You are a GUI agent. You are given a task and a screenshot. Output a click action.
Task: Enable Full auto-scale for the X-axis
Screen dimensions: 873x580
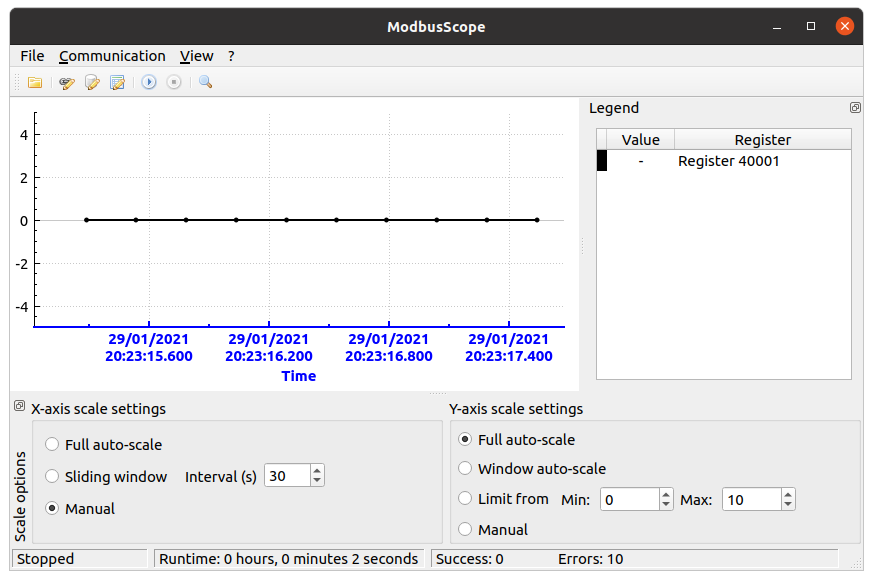click(x=51, y=444)
